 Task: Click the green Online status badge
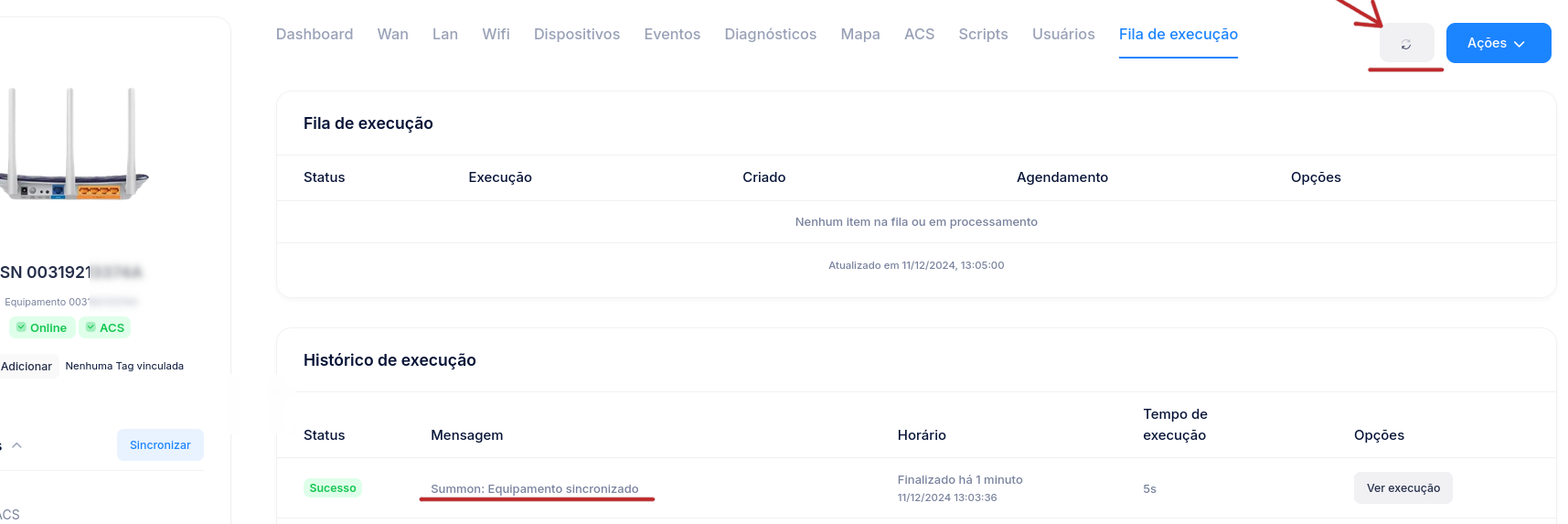(42, 327)
